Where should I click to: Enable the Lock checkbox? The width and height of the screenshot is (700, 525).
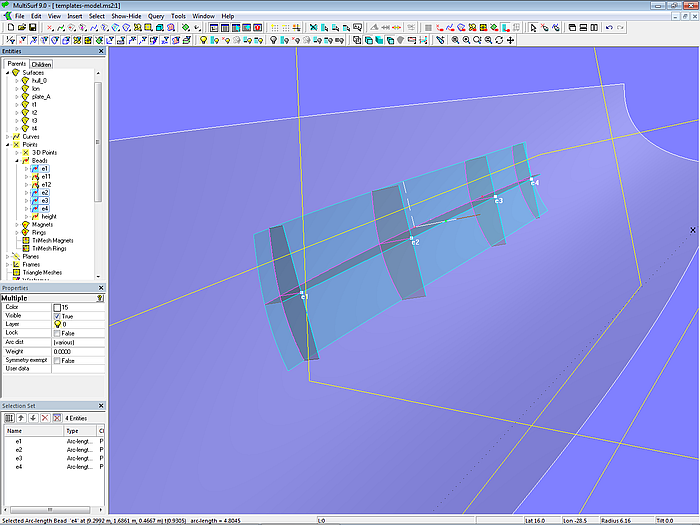[x=57, y=333]
